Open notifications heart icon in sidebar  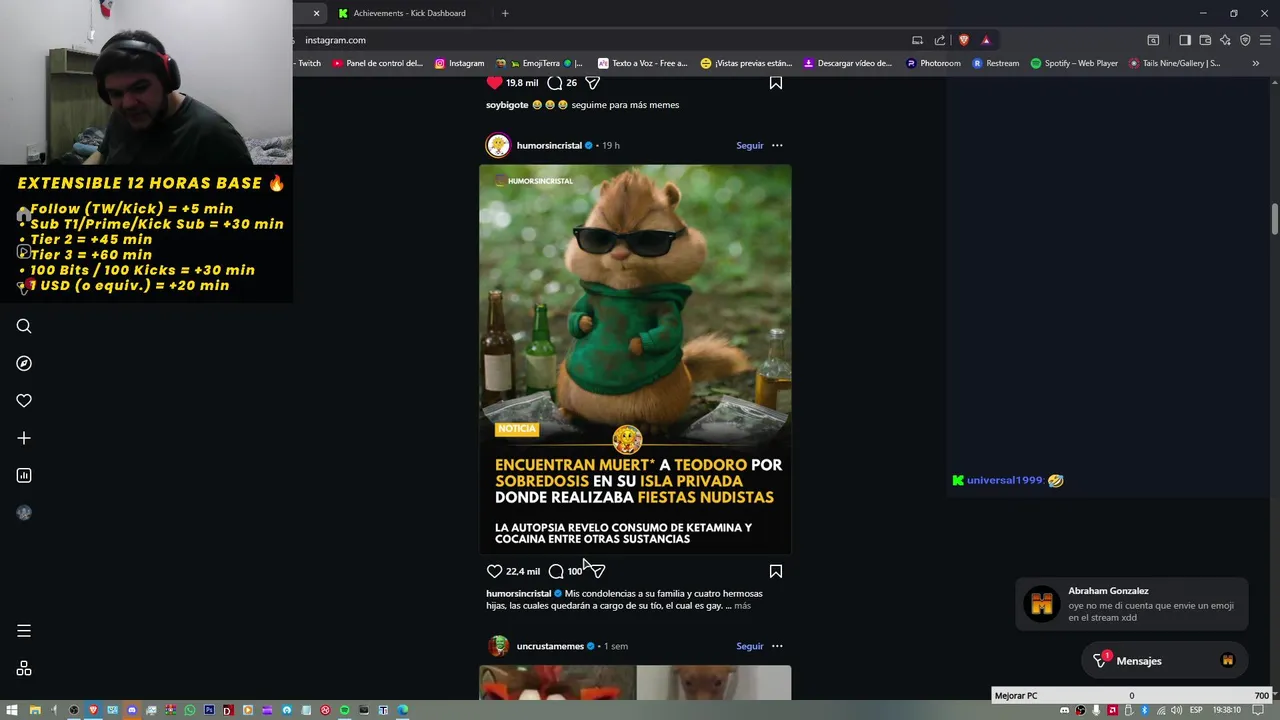tap(24, 400)
